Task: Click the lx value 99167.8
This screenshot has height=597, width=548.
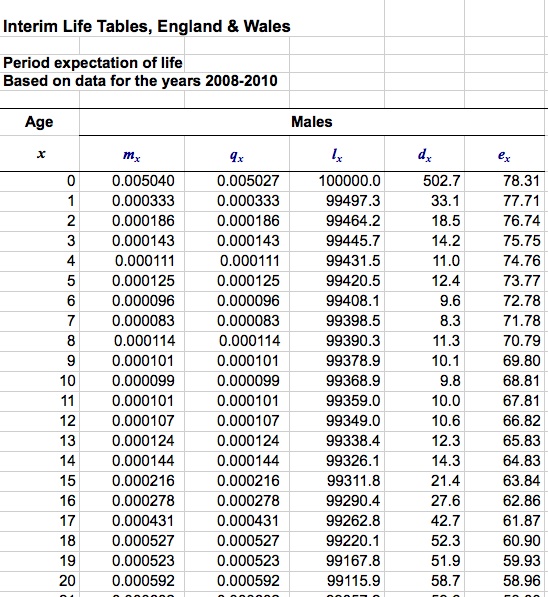Action: [353, 561]
